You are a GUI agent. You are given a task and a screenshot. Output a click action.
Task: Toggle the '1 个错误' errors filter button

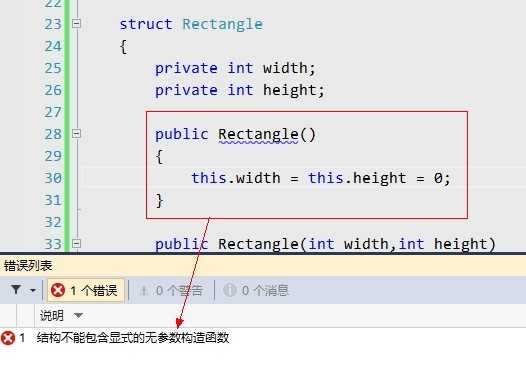(x=86, y=290)
